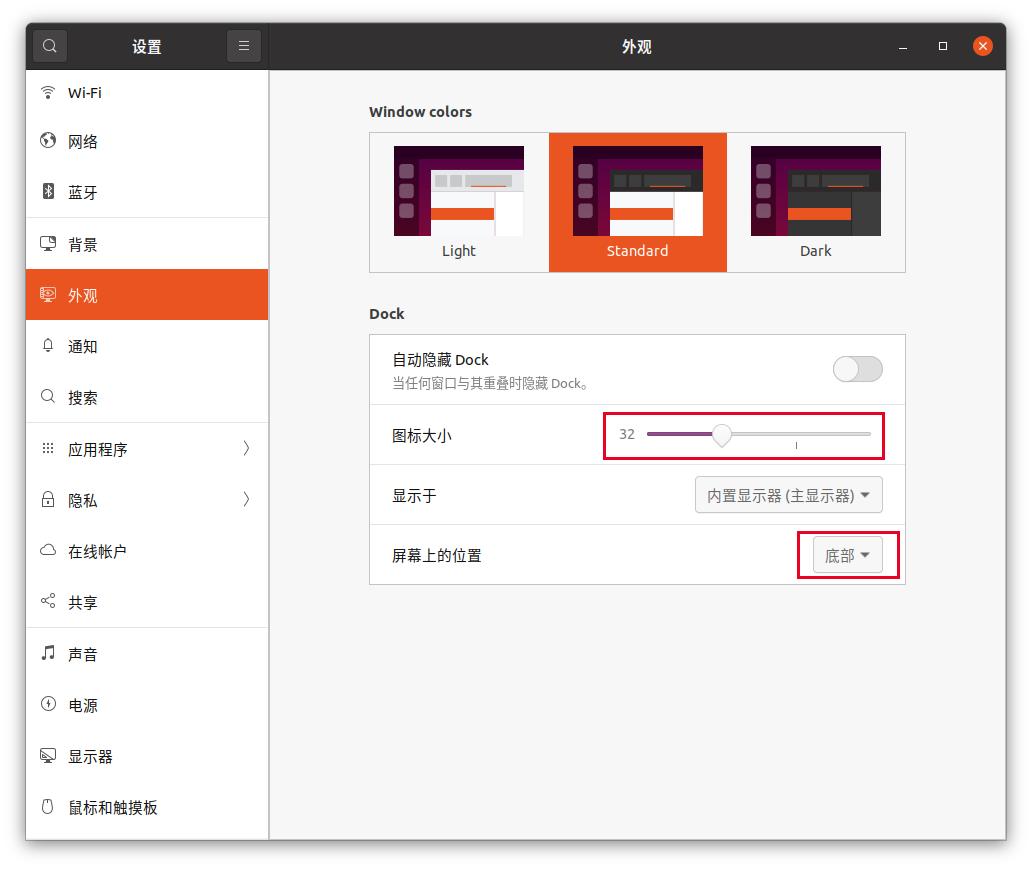
Task: Click the search magnifier in the header
Action: [x=49, y=46]
